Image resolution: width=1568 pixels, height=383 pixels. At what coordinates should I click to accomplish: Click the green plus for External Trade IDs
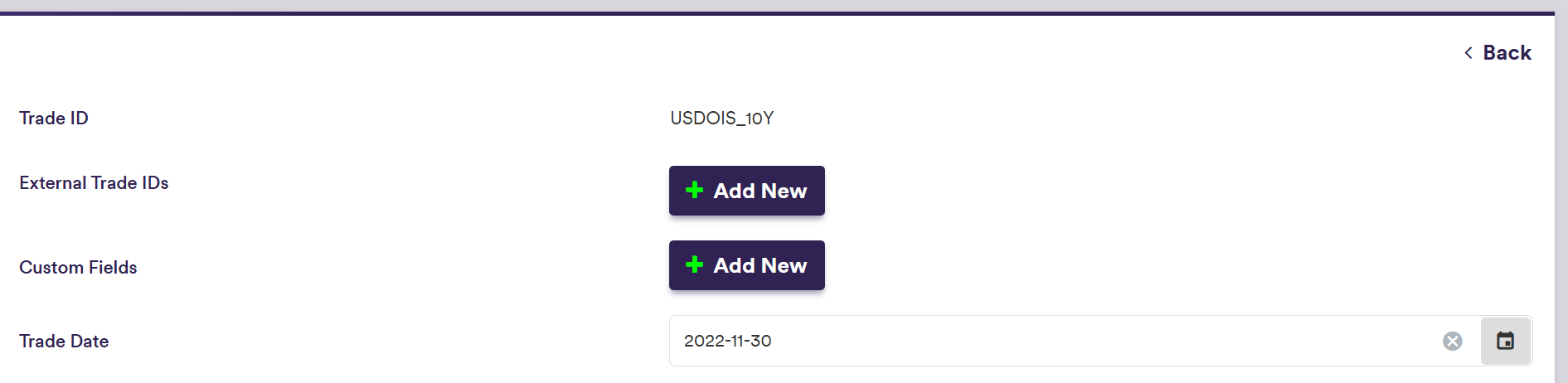695,191
